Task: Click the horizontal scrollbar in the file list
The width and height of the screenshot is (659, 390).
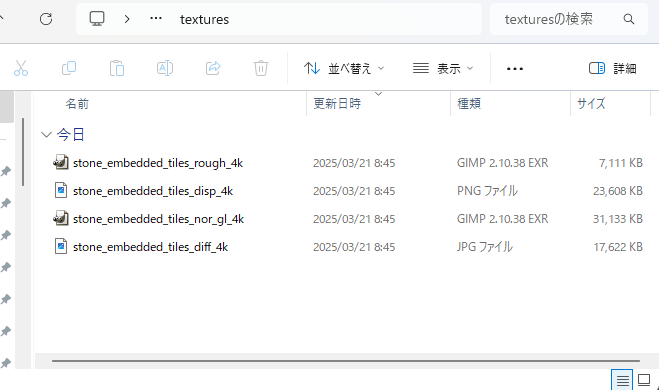Action: 346,361
